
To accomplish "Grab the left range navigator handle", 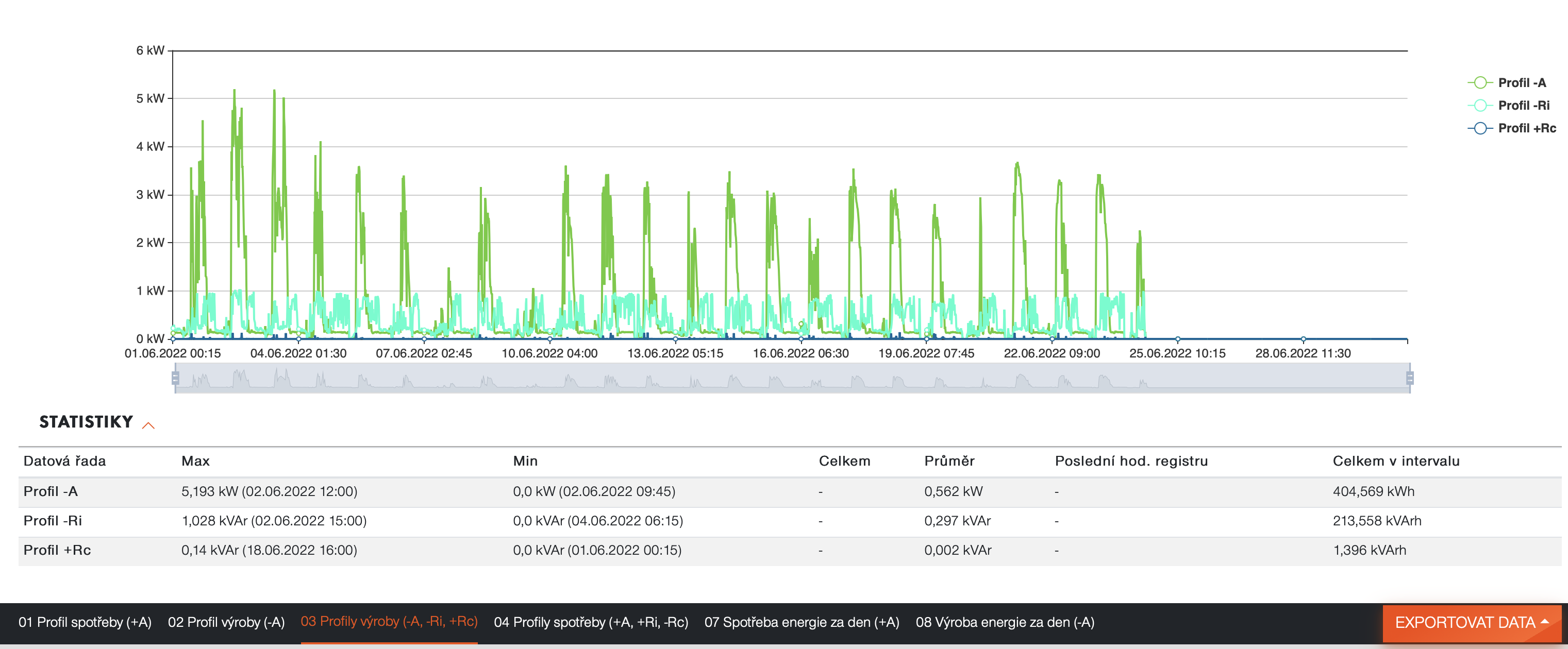I will (x=175, y=379).
